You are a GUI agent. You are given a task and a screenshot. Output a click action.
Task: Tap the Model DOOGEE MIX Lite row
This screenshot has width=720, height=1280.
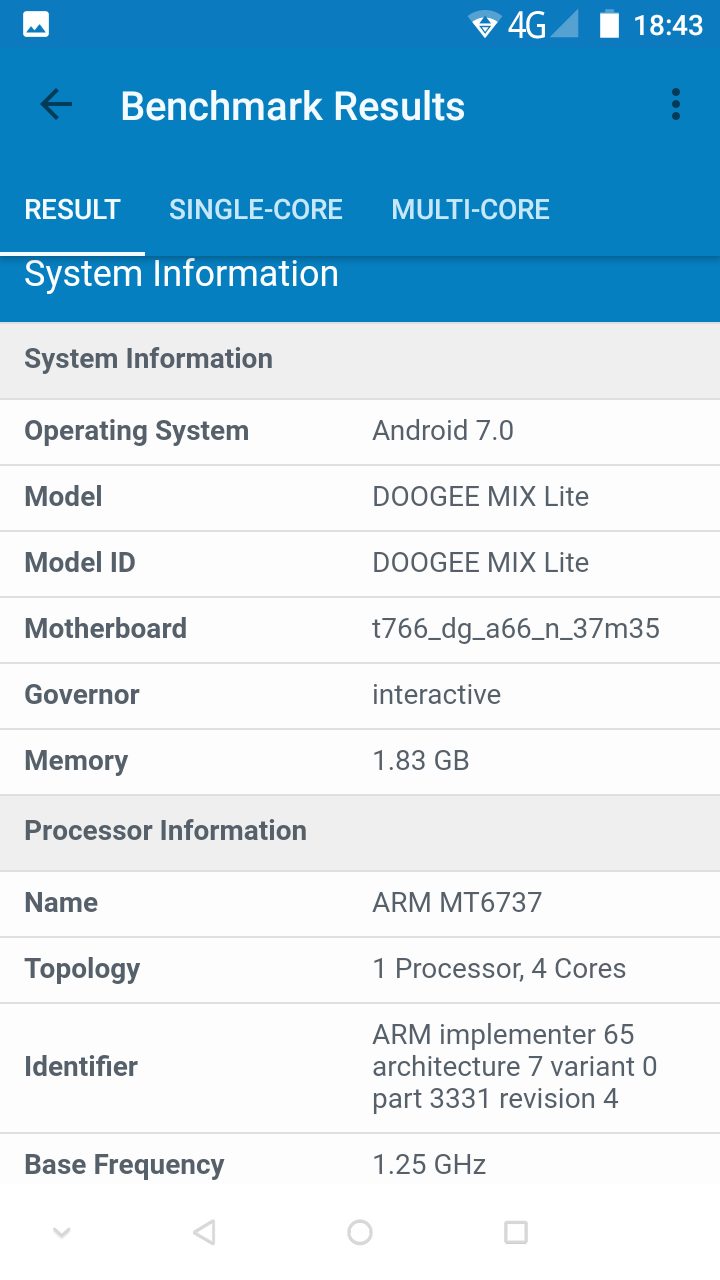pos(360,497)
